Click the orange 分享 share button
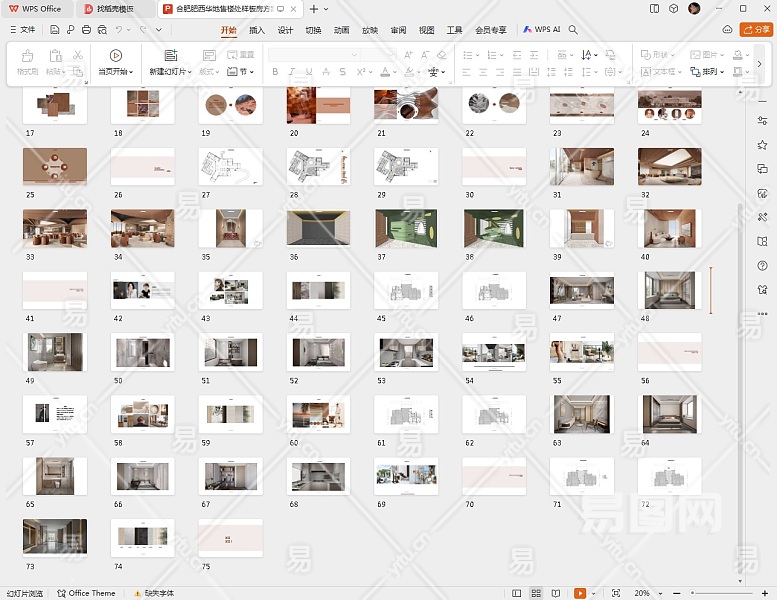This screenshot has width=777, height=600. click(755, 30)
